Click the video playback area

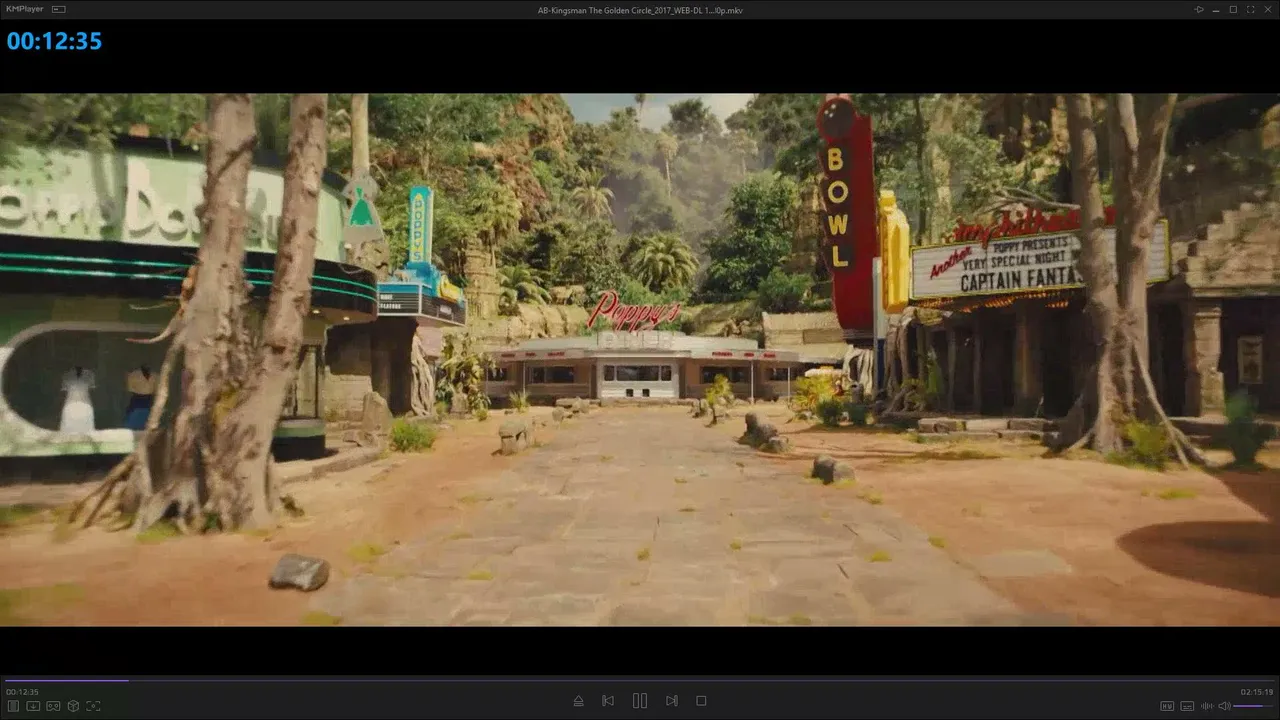pyautogui.click(x=640, y=360)
